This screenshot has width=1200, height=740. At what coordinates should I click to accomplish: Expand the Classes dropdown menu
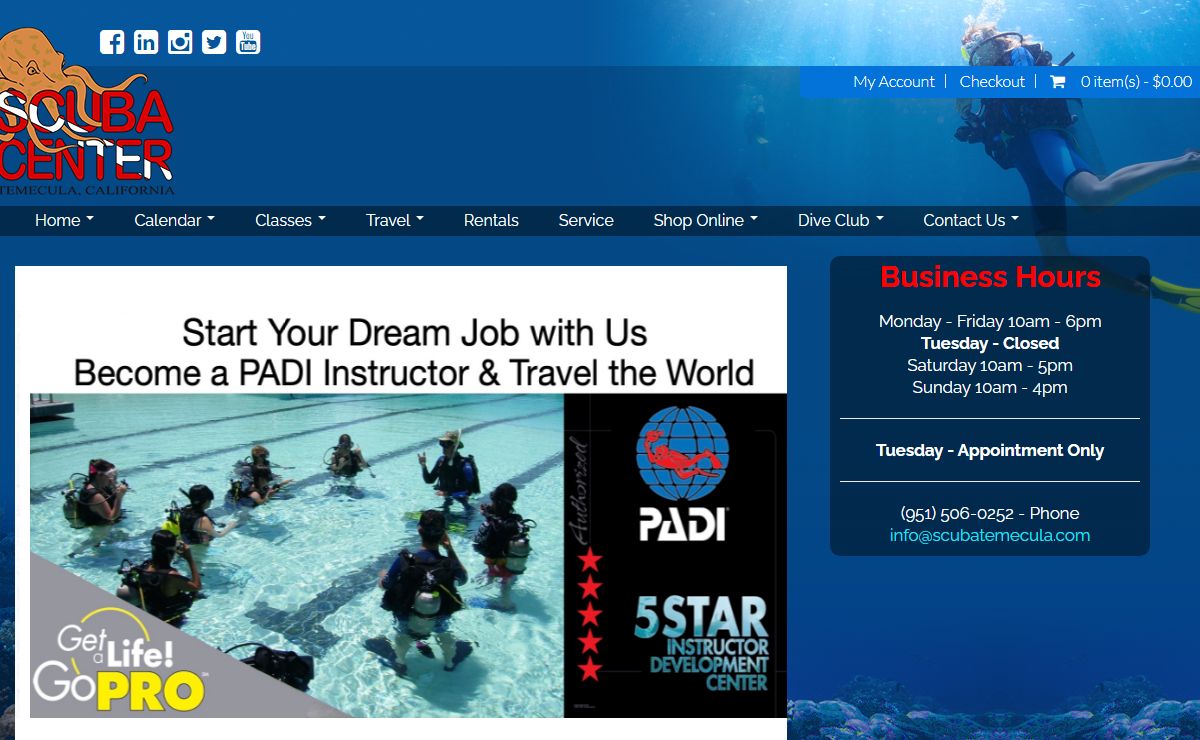pyautogui.click(x=290, y=220)
